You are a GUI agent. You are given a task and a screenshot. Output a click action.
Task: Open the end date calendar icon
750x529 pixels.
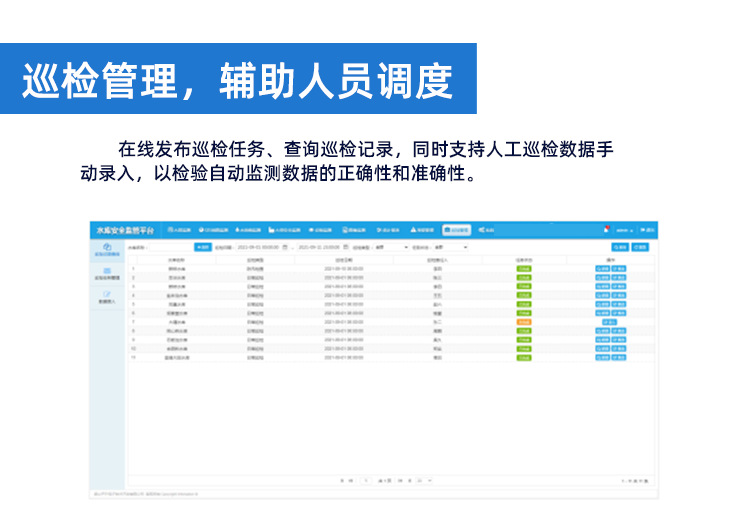point(346,247)
